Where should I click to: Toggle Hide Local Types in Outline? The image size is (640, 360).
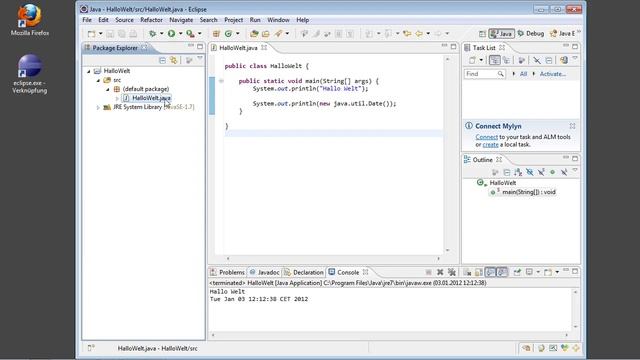[x=564, y=172]
